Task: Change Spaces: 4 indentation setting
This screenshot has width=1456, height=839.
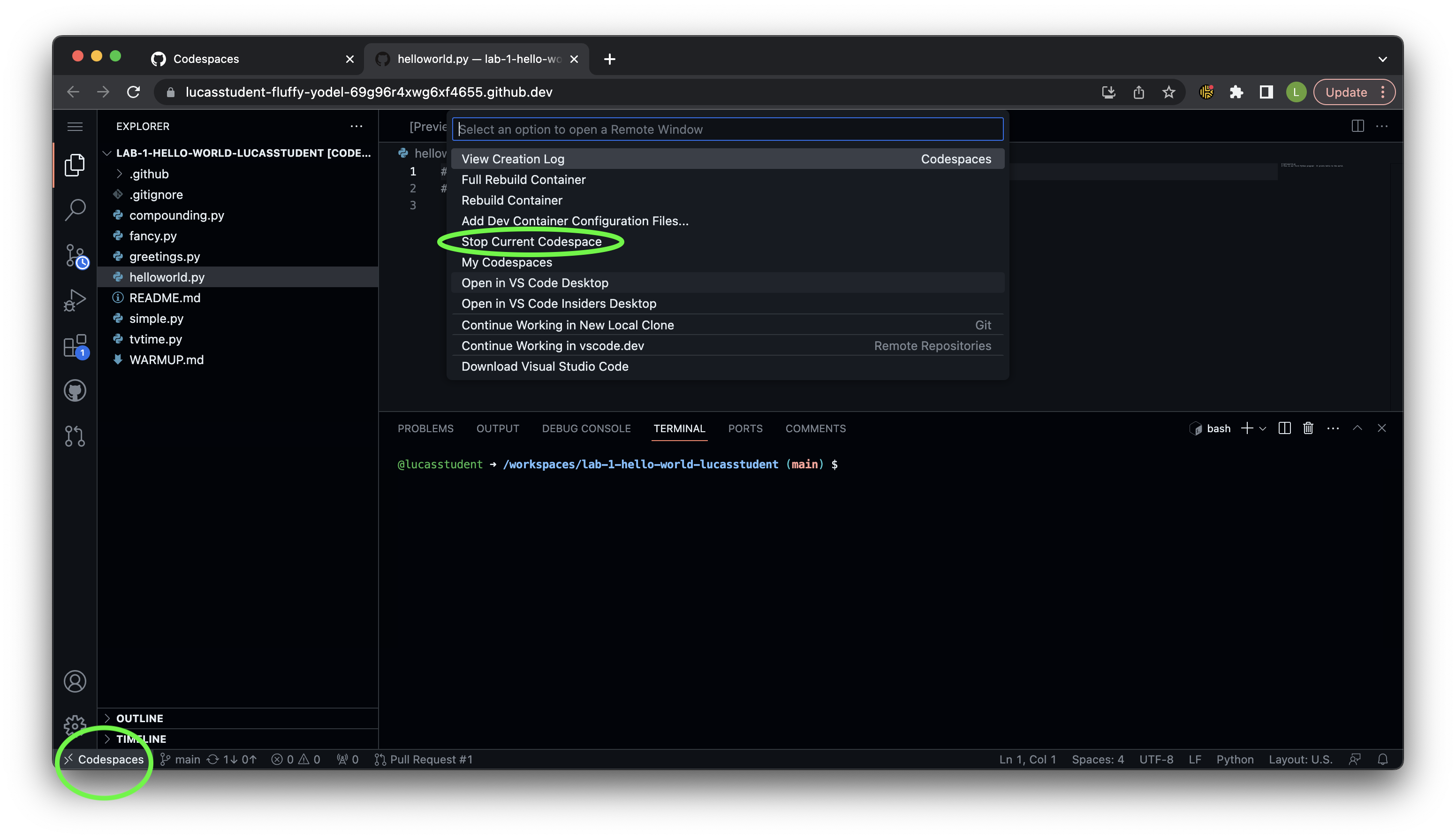Action: tap(1098, 760)
